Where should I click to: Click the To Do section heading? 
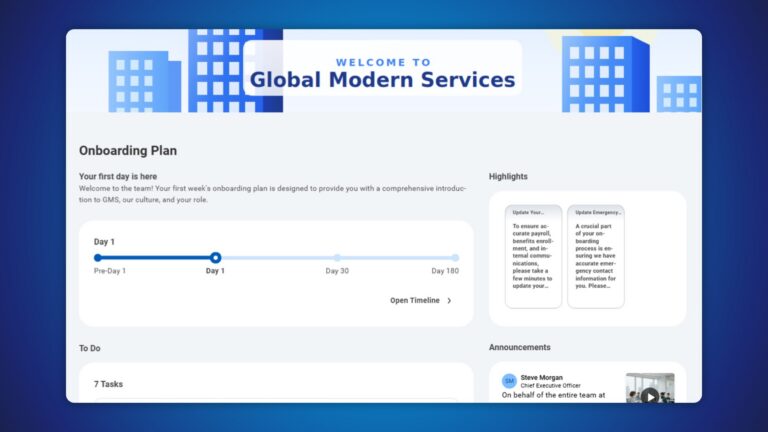pos(90,348)
